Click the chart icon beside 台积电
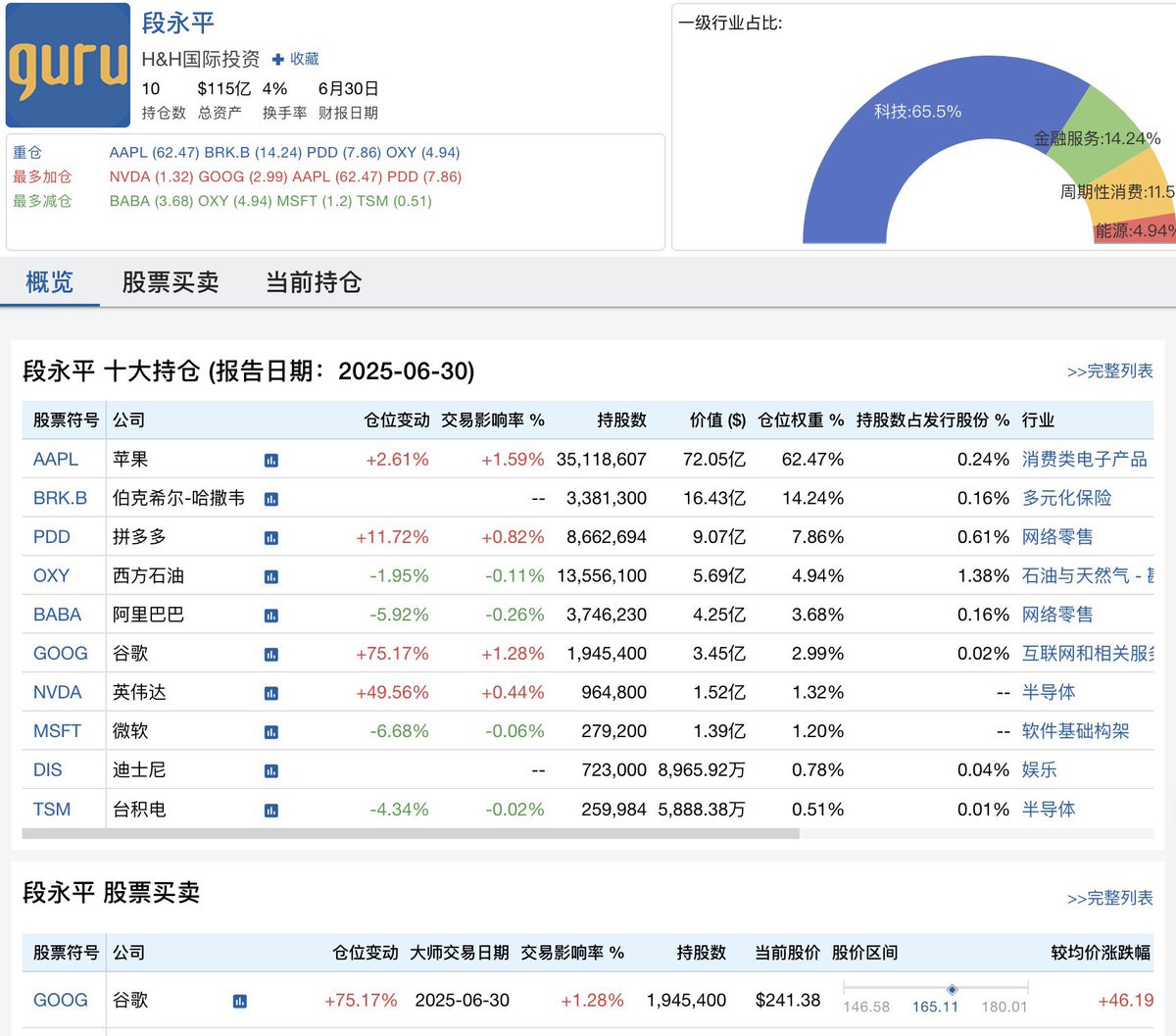This screenshot has height=1036, width=1176. 270,810
